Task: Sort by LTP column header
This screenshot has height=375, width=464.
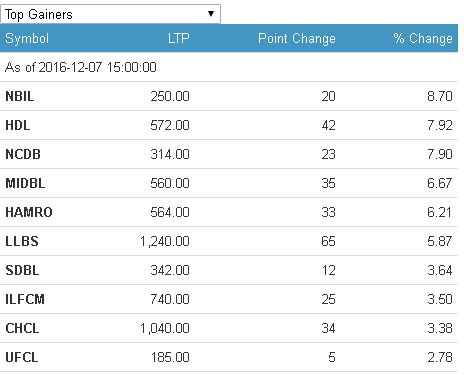Action: (x=178, y=38)
